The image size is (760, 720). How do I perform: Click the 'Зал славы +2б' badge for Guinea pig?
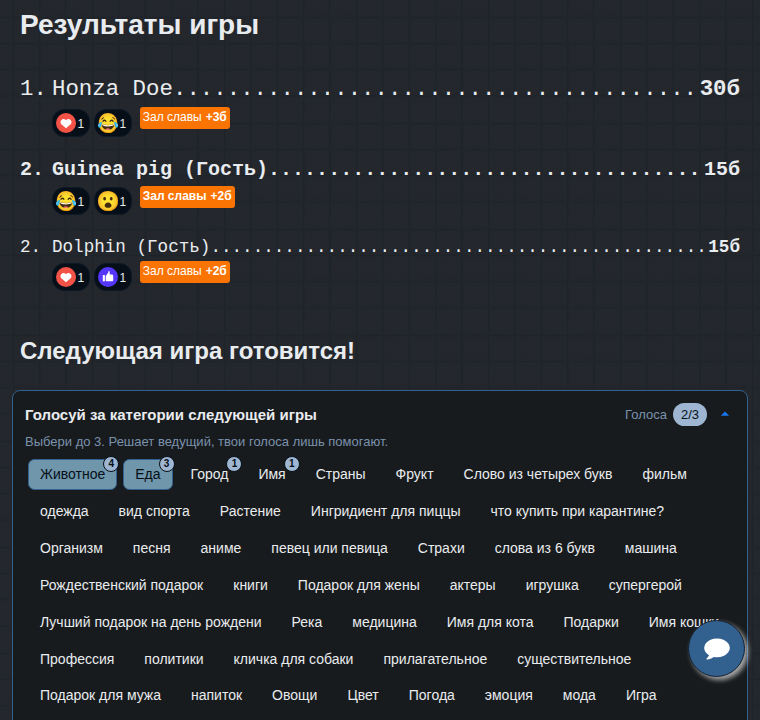click(187, 196)
